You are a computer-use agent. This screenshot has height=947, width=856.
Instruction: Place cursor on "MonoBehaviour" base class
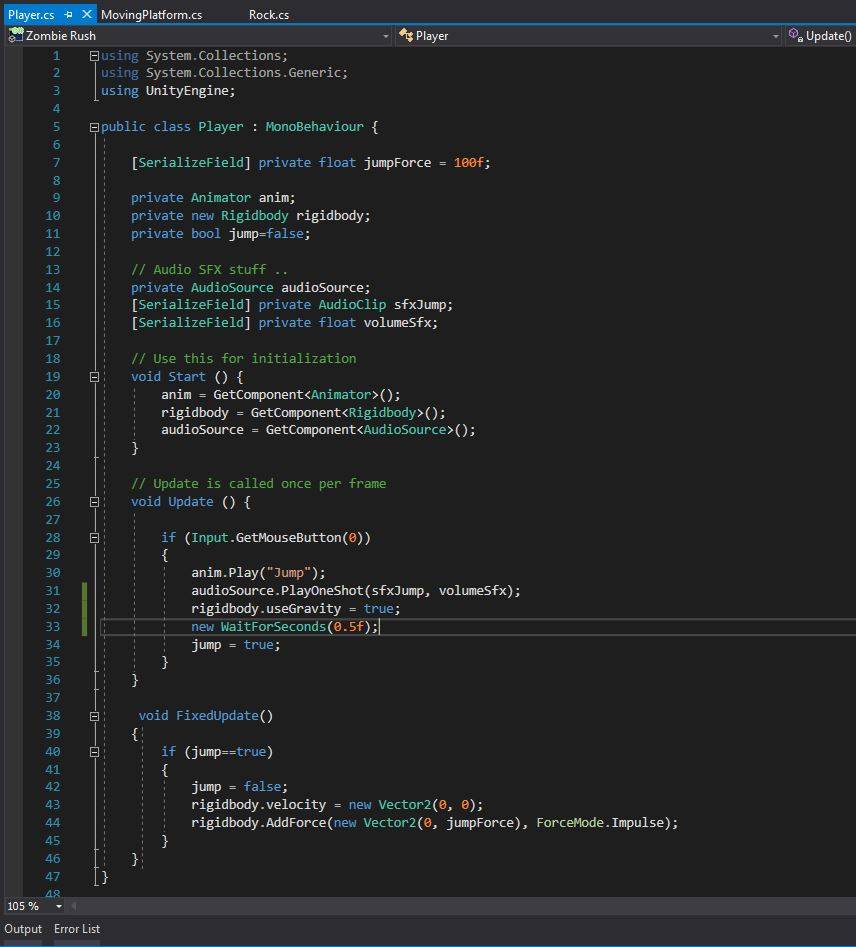(x=315, y=127)
